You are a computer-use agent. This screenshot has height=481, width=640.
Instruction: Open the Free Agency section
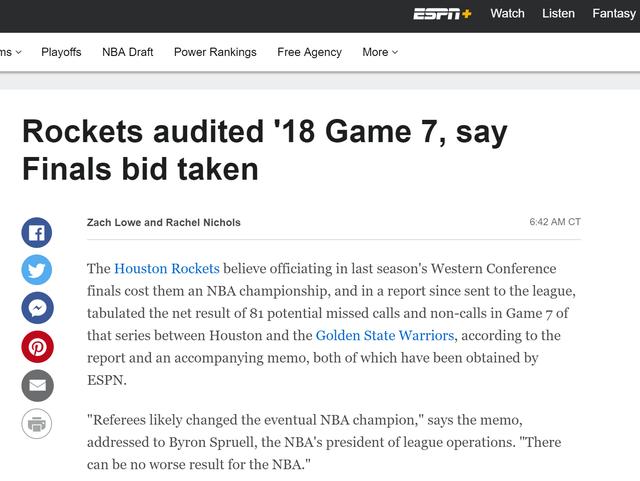[x=309, y=52]
